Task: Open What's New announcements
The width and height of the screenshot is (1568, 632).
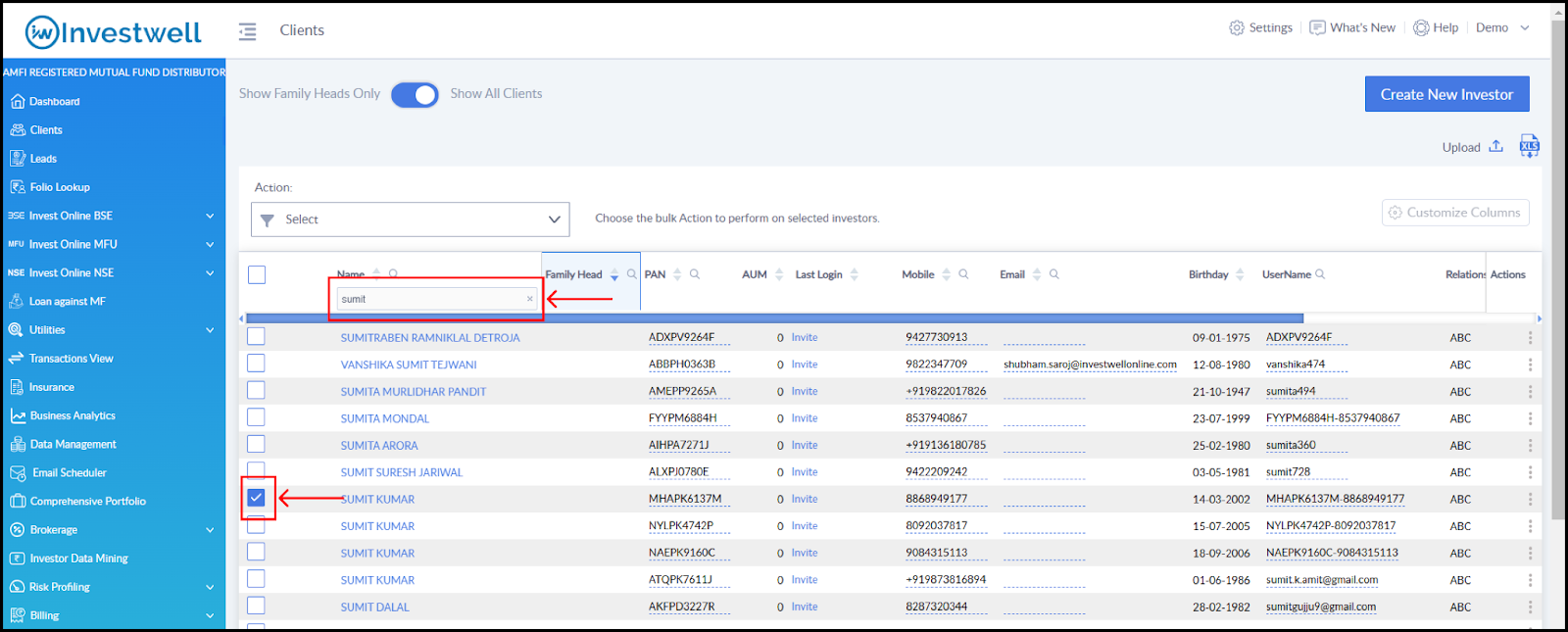Action: pos(1352,27)
